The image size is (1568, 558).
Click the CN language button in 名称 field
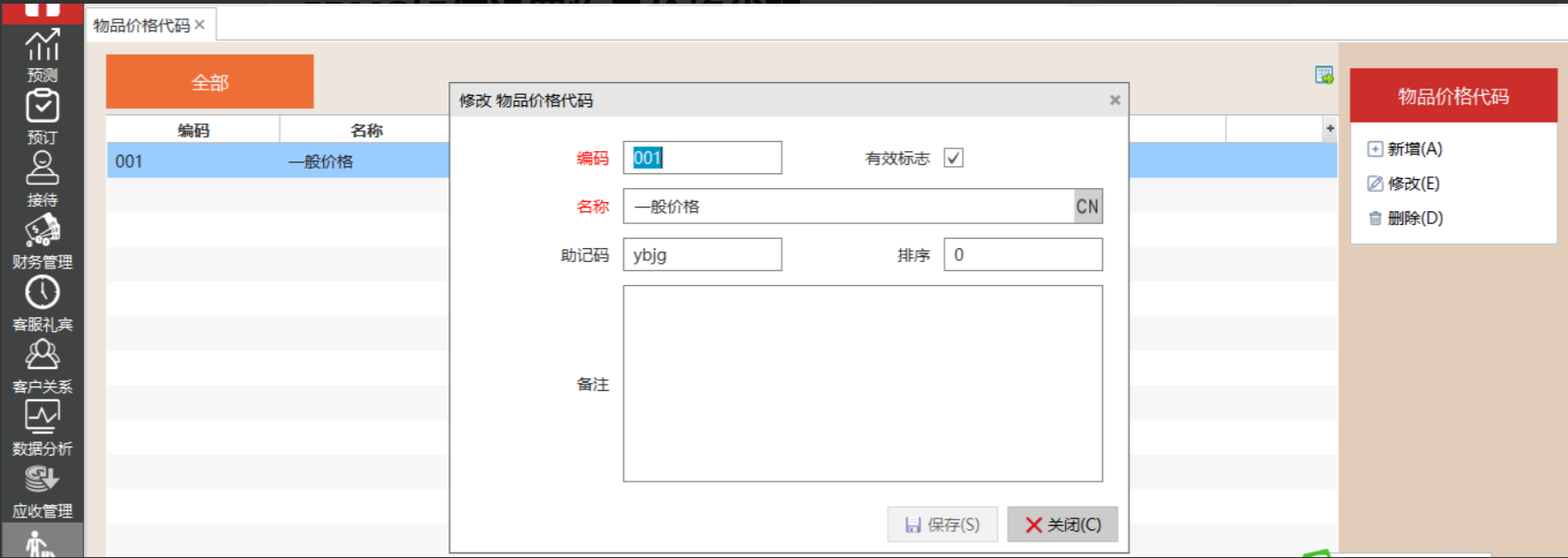1087,207
